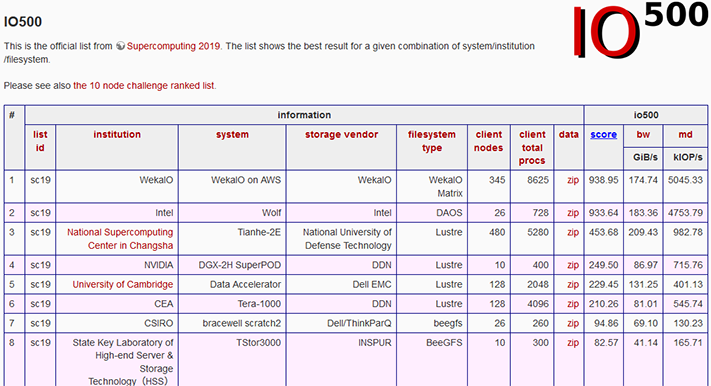711x386 pixels.
Task: Click the IO500 logo image
Action: click(640, 30)
